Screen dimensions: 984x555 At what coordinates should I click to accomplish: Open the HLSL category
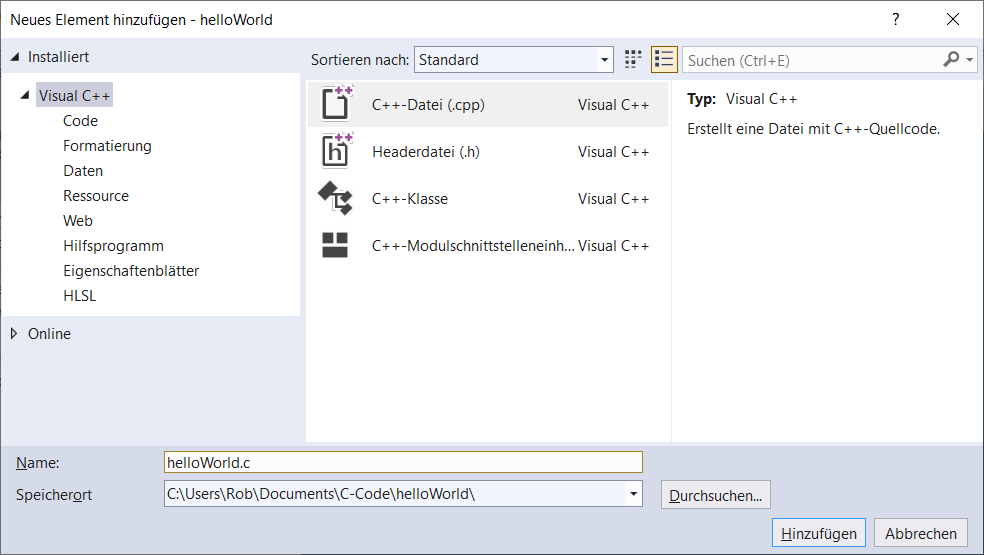[x=79, y=296]
